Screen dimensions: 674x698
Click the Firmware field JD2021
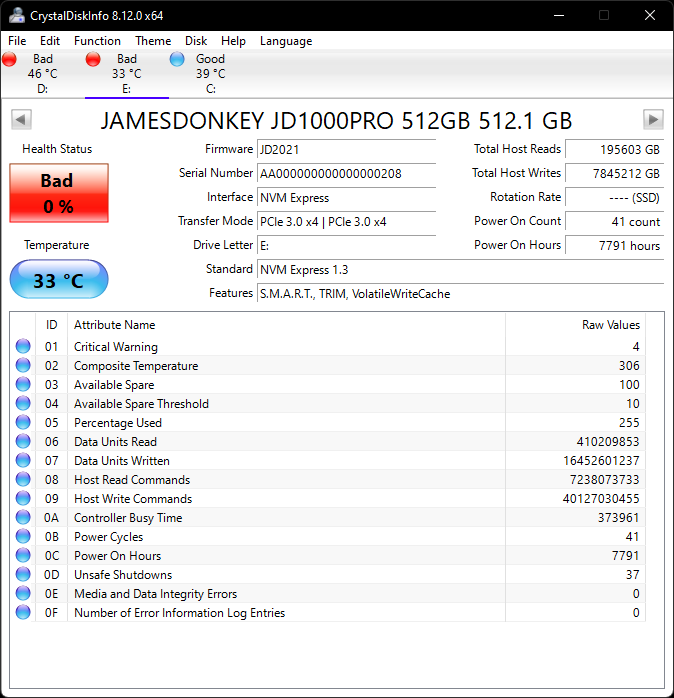pyautogui.click(x=346, y=149)
